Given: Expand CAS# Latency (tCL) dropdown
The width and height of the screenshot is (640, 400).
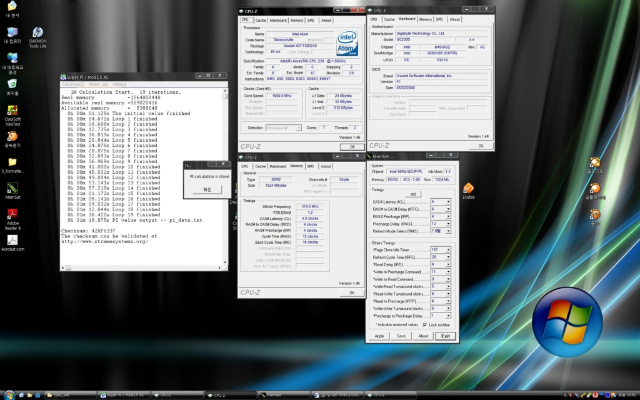Looking at the screenshot, I should click(448, 202).
